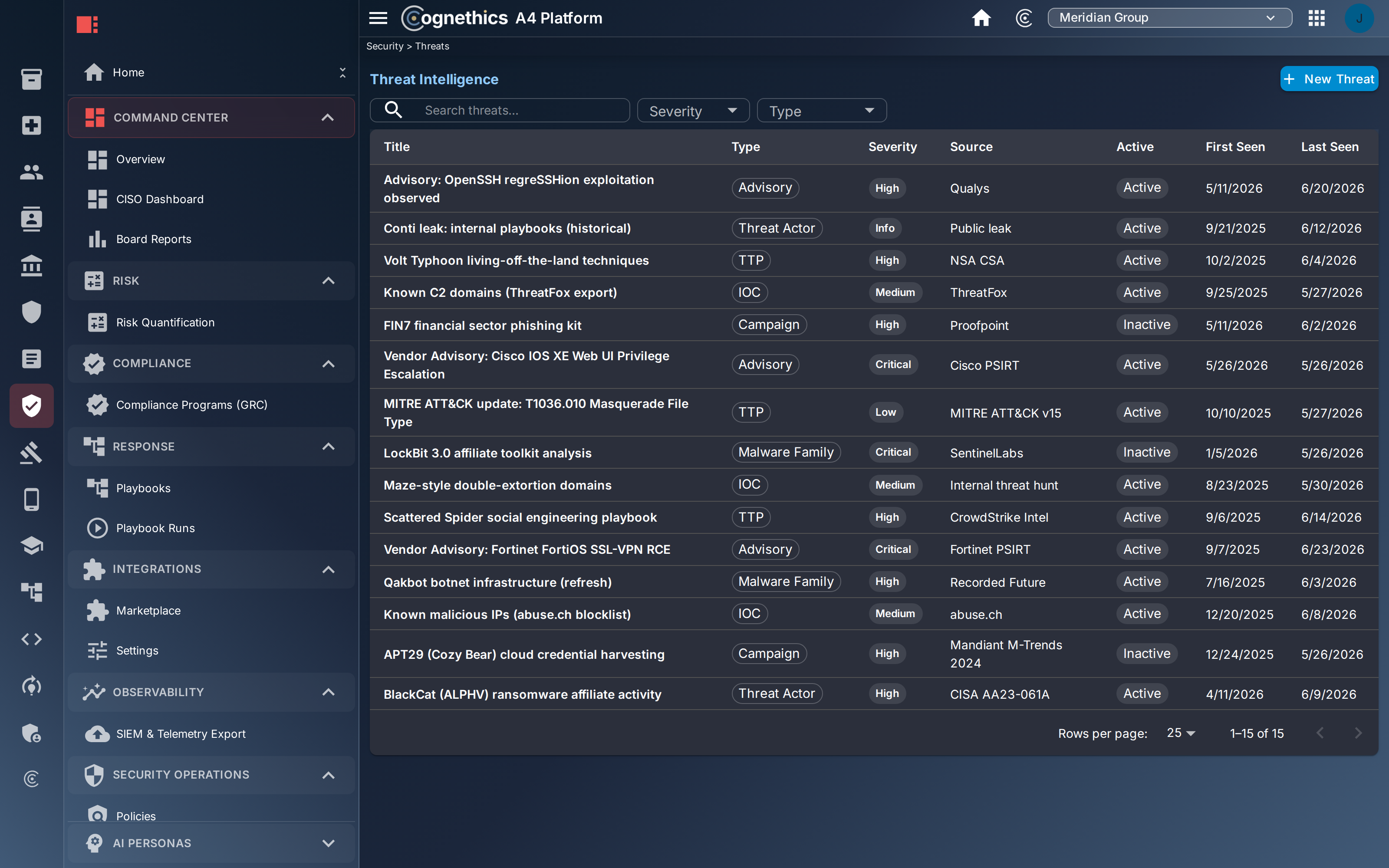The image size is (1389, 868).
Task: Select the highlighted shield-check icon in left rail
Action: pos(32,406)
